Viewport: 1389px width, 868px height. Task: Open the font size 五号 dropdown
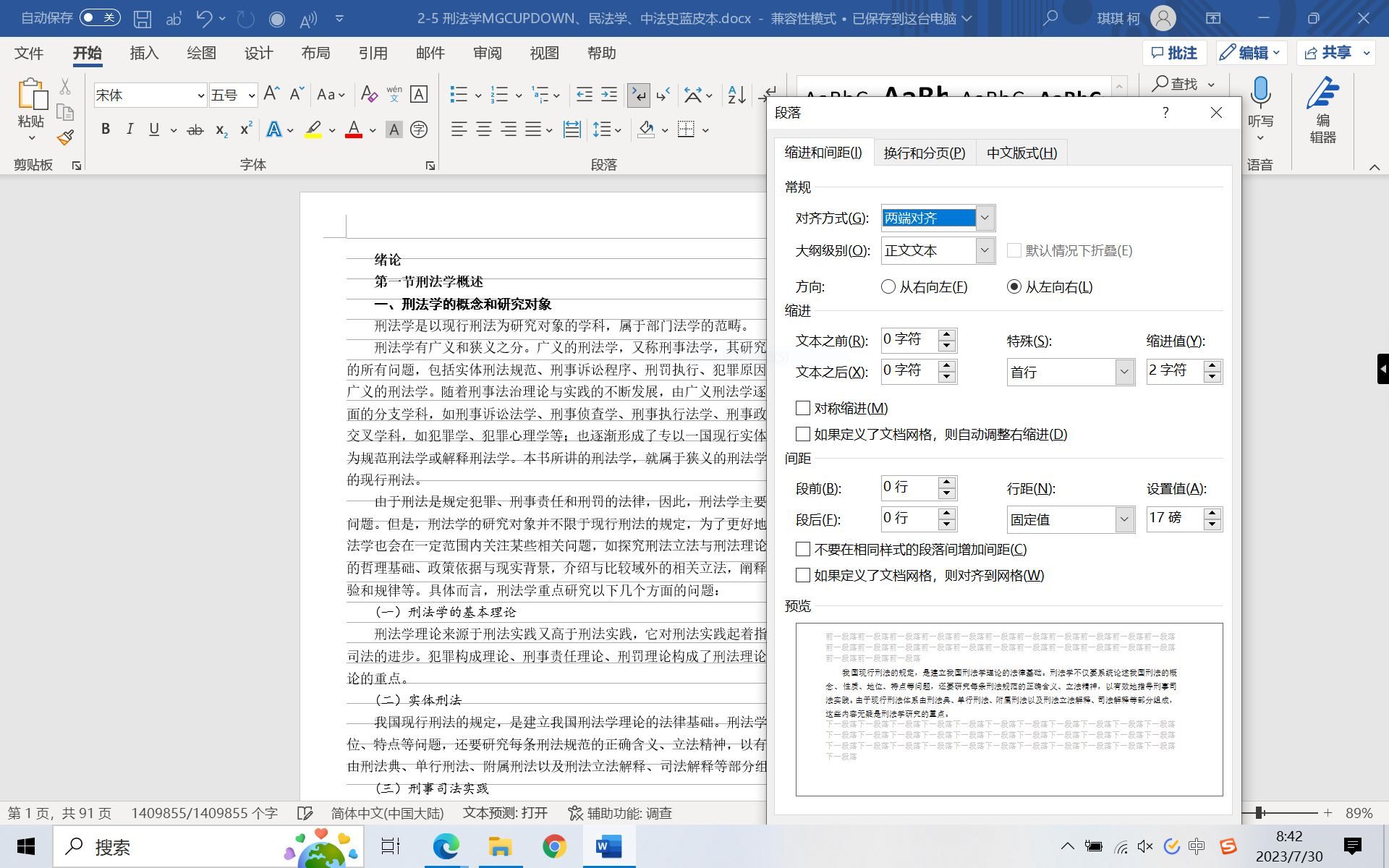[251, 95]
